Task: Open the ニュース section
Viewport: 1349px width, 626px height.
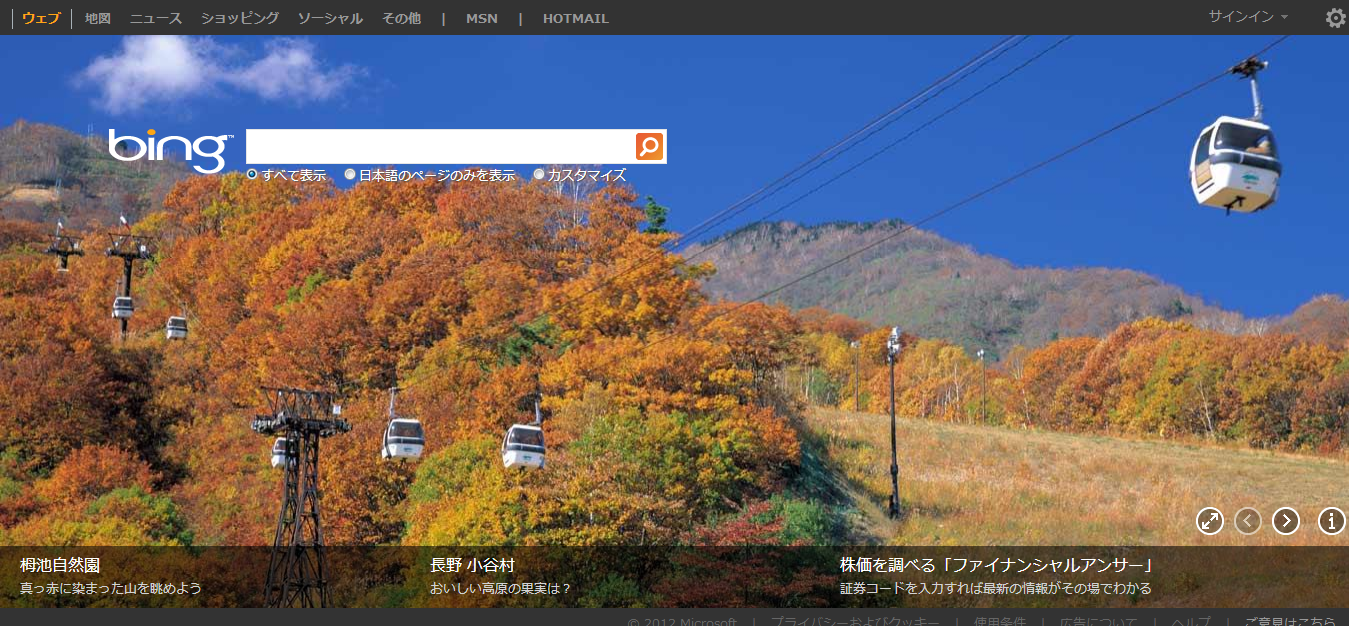Action: click(x=156, y=18)
